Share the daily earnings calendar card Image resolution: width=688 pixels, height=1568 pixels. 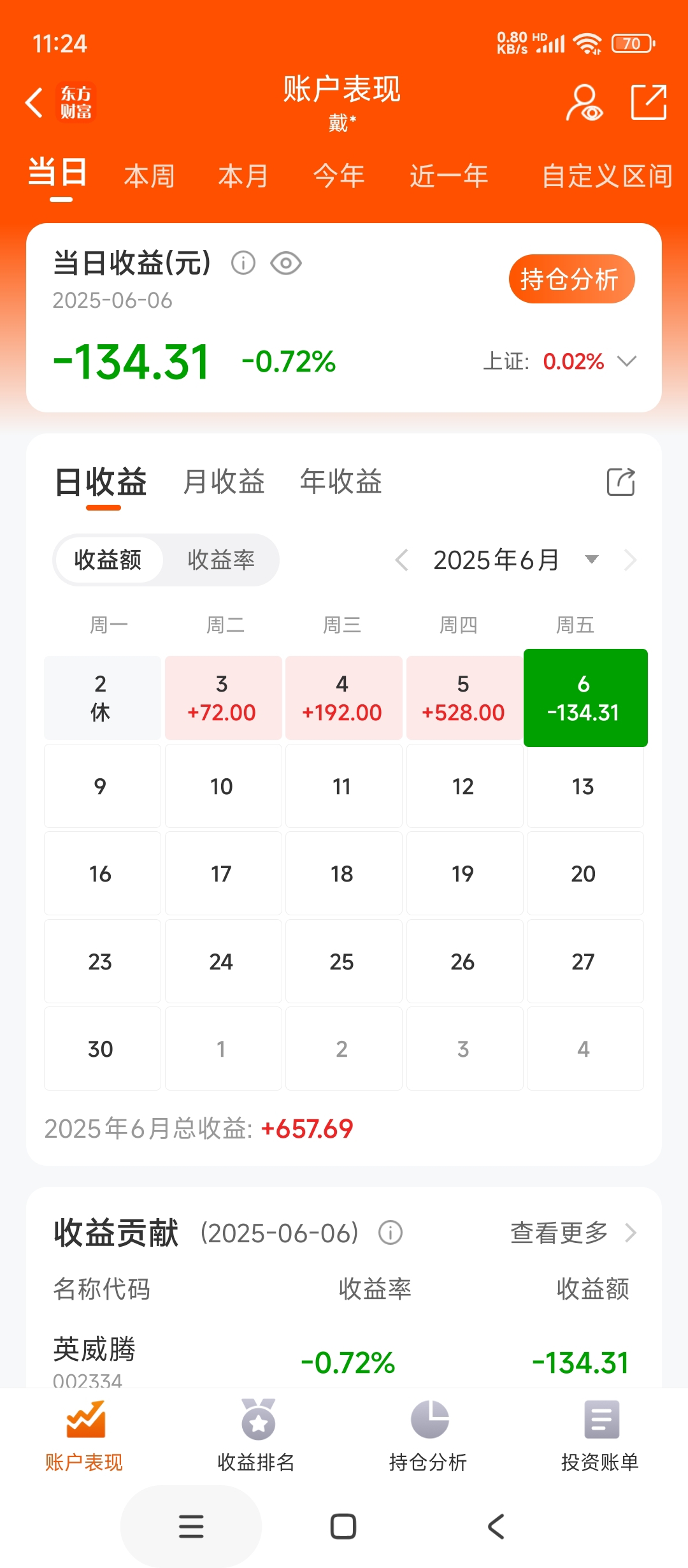pyautogui.click(x=621, y=482)
